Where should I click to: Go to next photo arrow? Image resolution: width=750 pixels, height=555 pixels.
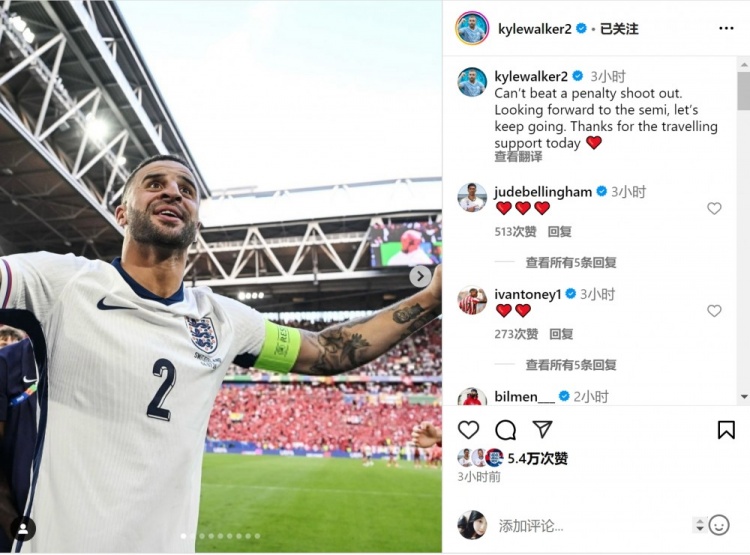[x=420, y=276]
